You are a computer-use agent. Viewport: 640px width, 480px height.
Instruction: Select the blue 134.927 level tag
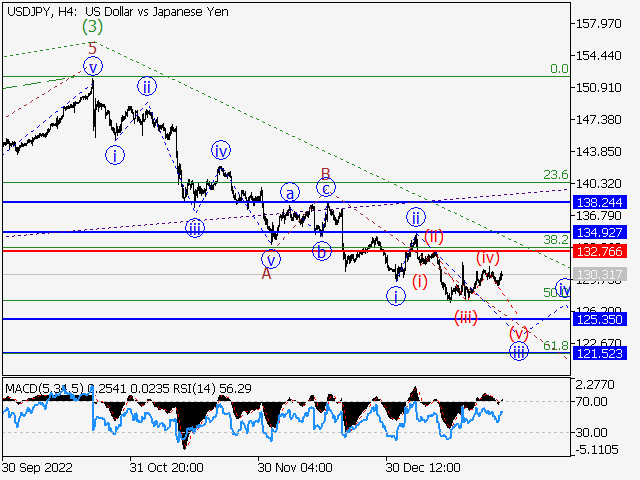600,232
